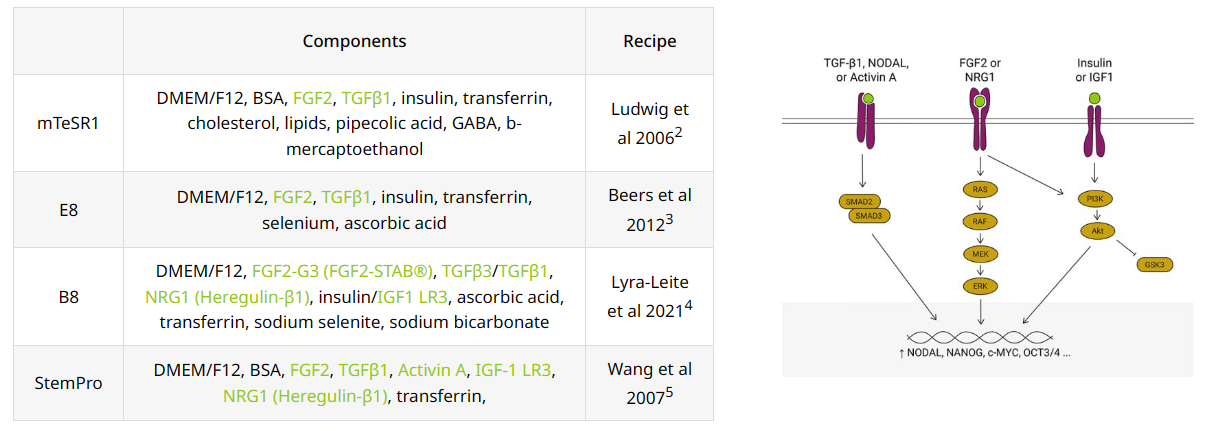Click the MEK node in the diagram
Screen dimensions: 1212x431
click(x=980, y=254)
